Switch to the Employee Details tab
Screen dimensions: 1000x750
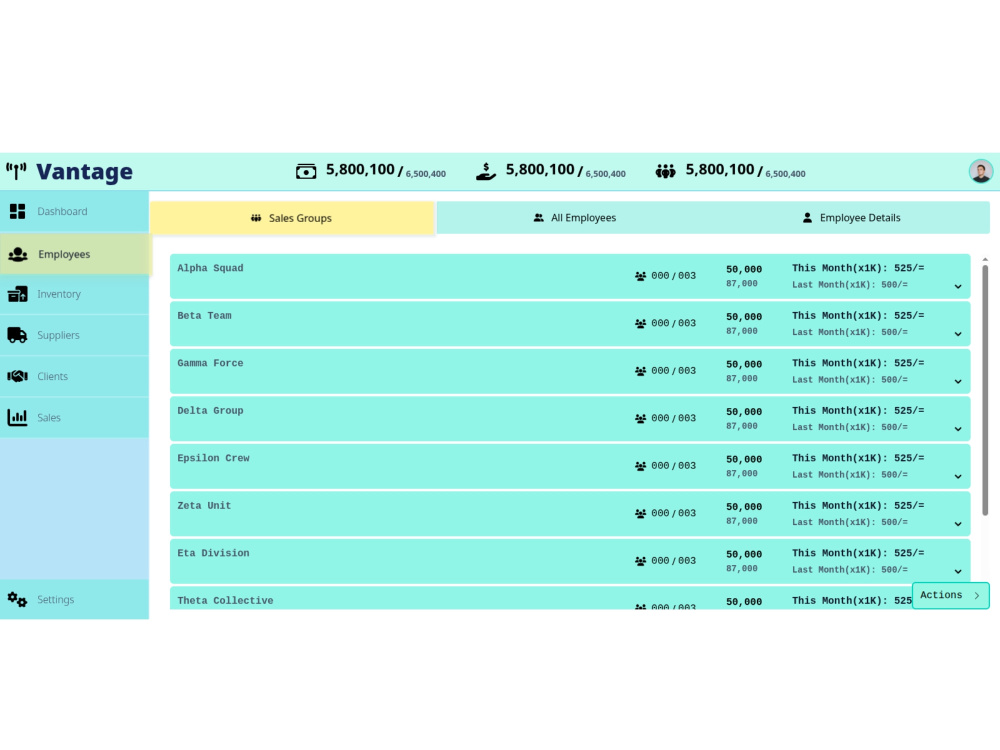click(x=851, y=218)
